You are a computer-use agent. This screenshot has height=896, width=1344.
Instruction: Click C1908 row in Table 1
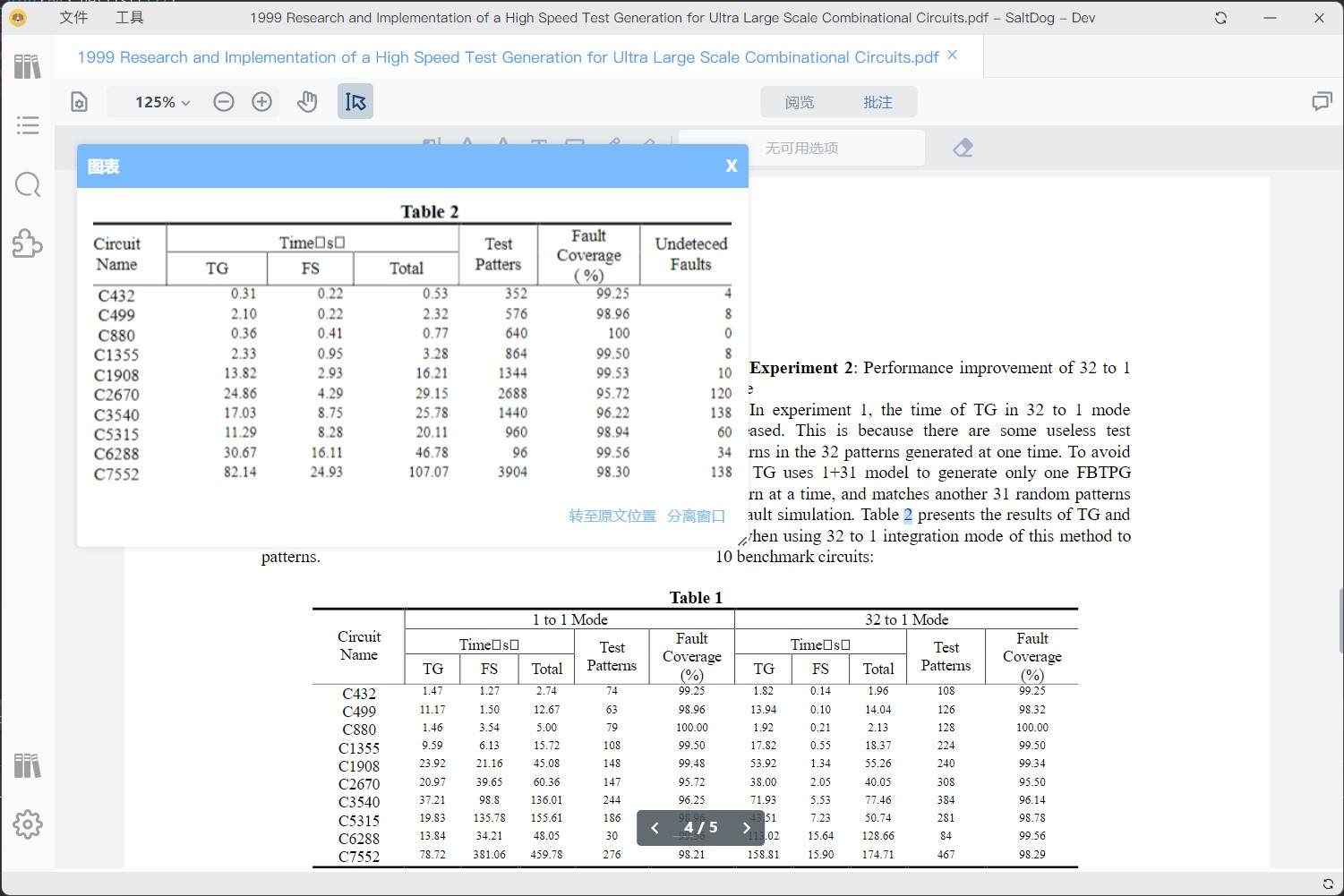click(x=695, y=764)
